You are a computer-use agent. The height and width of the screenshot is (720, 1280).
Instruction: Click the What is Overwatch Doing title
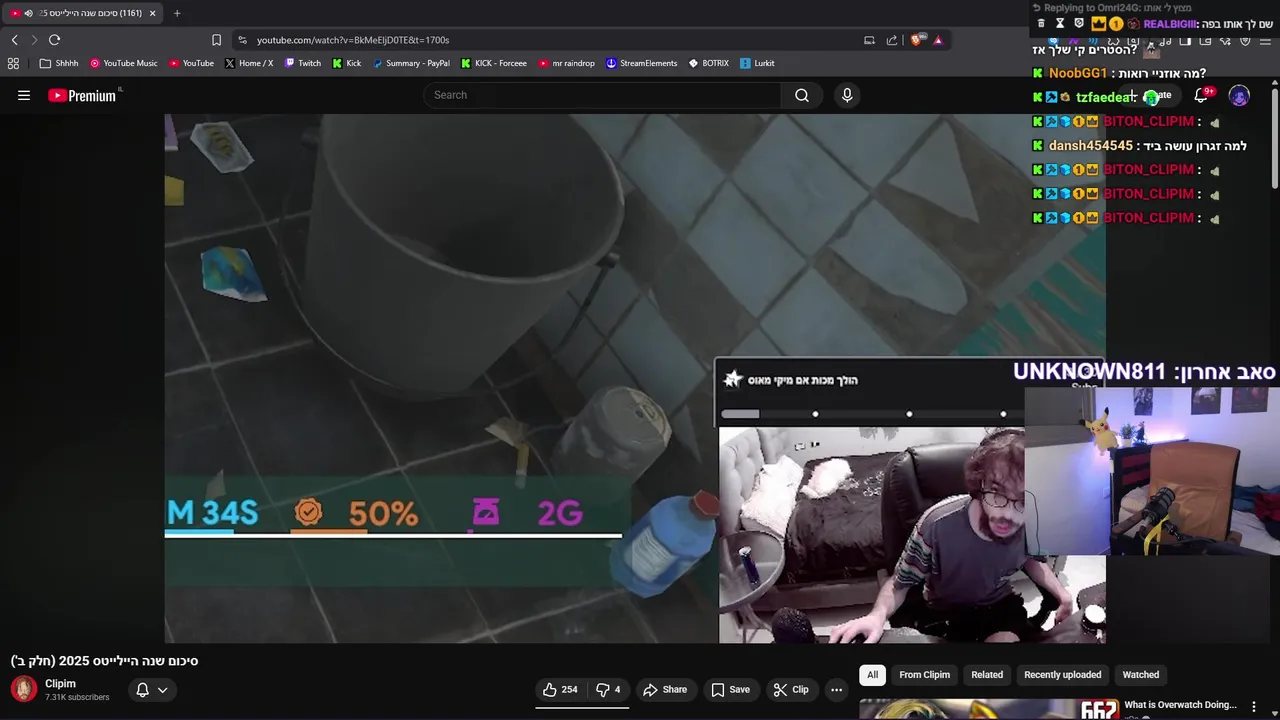(x=1182, y=705)
